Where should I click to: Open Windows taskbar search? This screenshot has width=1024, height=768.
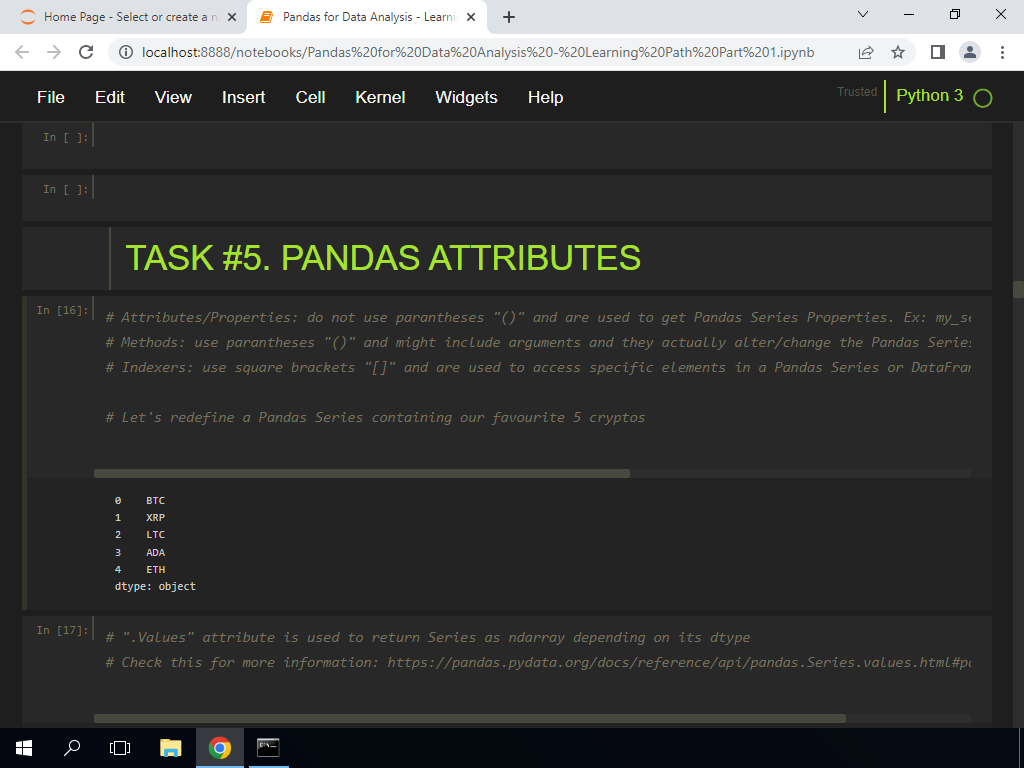(72, 748)
